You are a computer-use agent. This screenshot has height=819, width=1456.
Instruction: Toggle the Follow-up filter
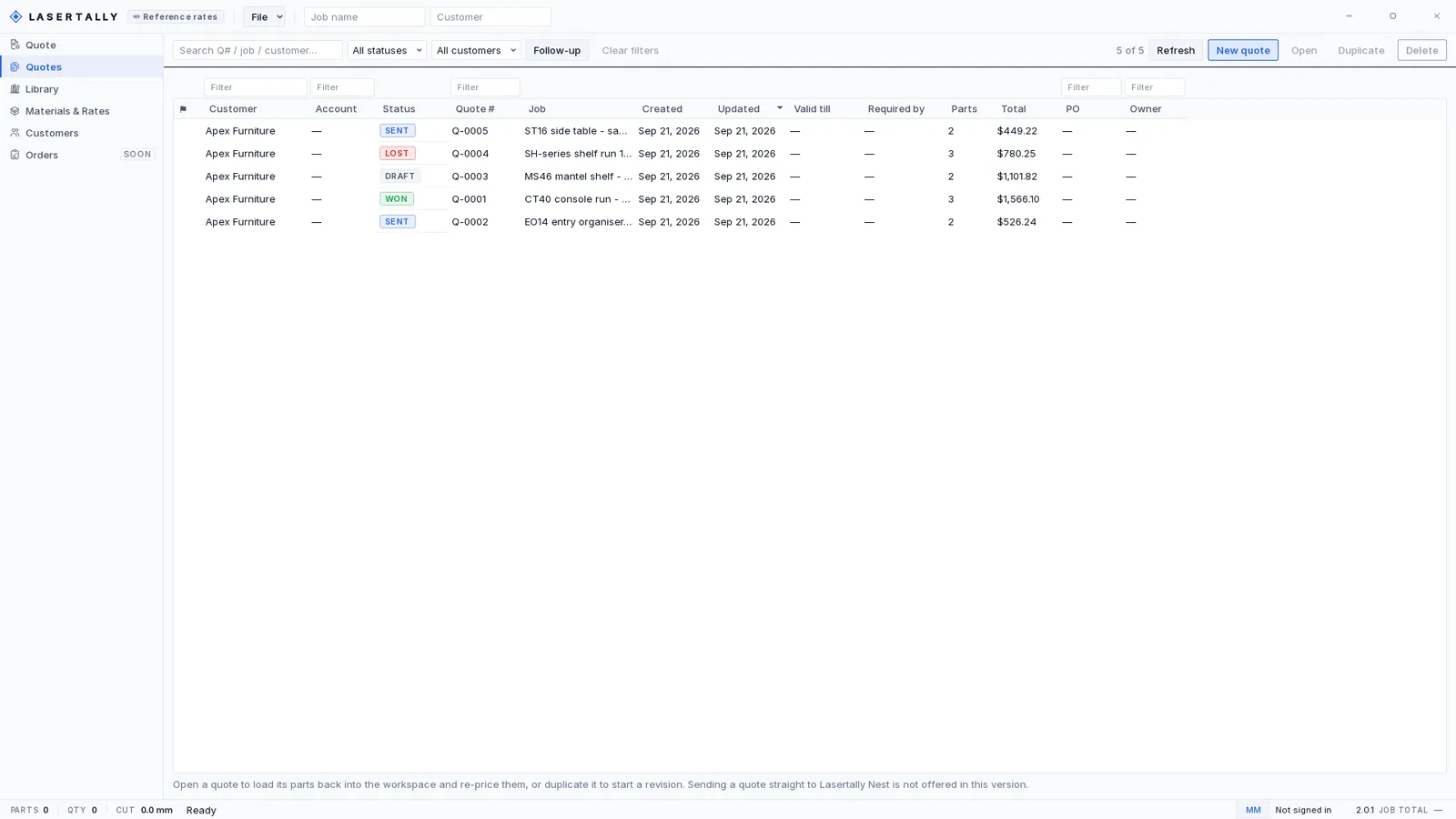point(557,50)
